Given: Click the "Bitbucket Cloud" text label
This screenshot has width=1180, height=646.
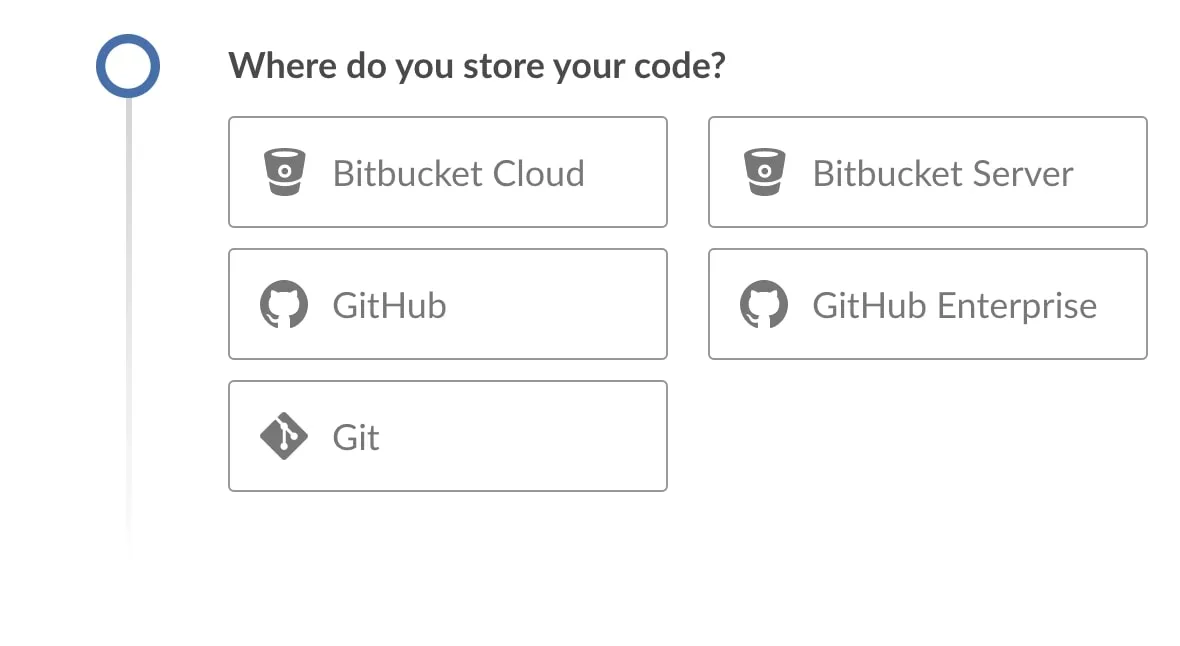Looking at the screenshot, I should (458, 173).
